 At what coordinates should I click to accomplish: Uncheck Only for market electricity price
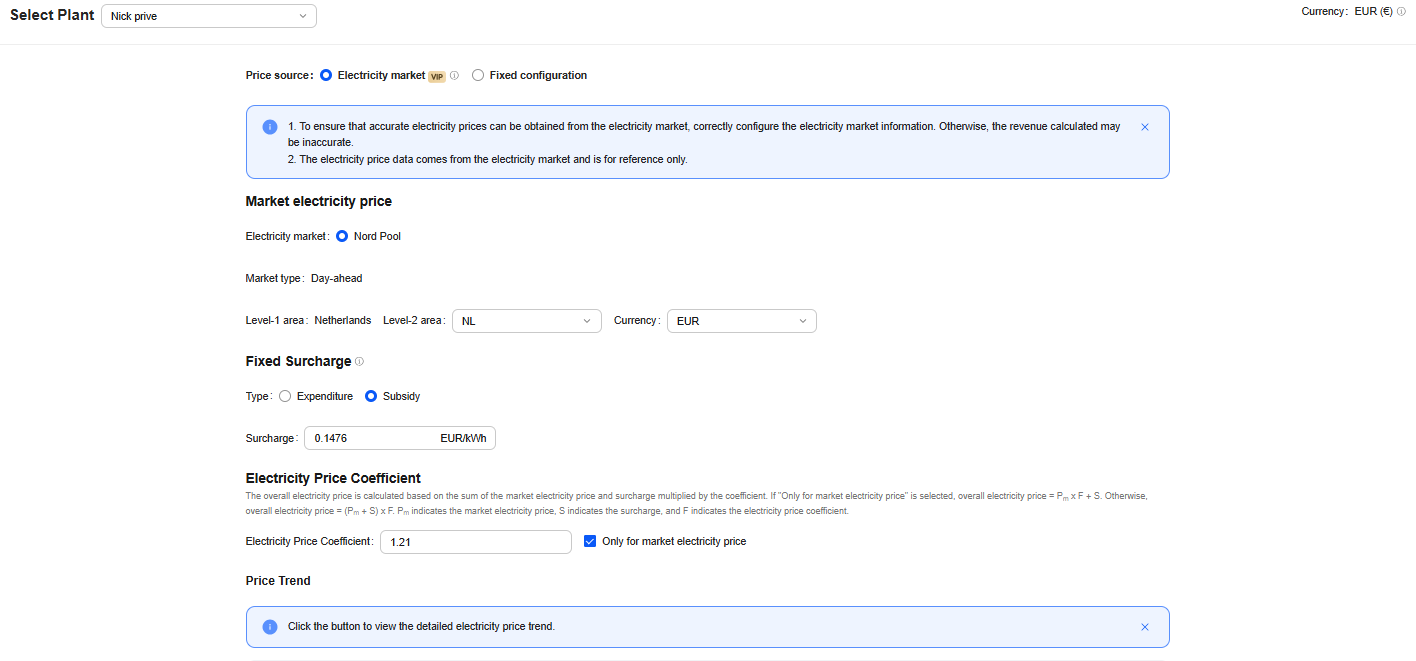[x=589, y=541]
